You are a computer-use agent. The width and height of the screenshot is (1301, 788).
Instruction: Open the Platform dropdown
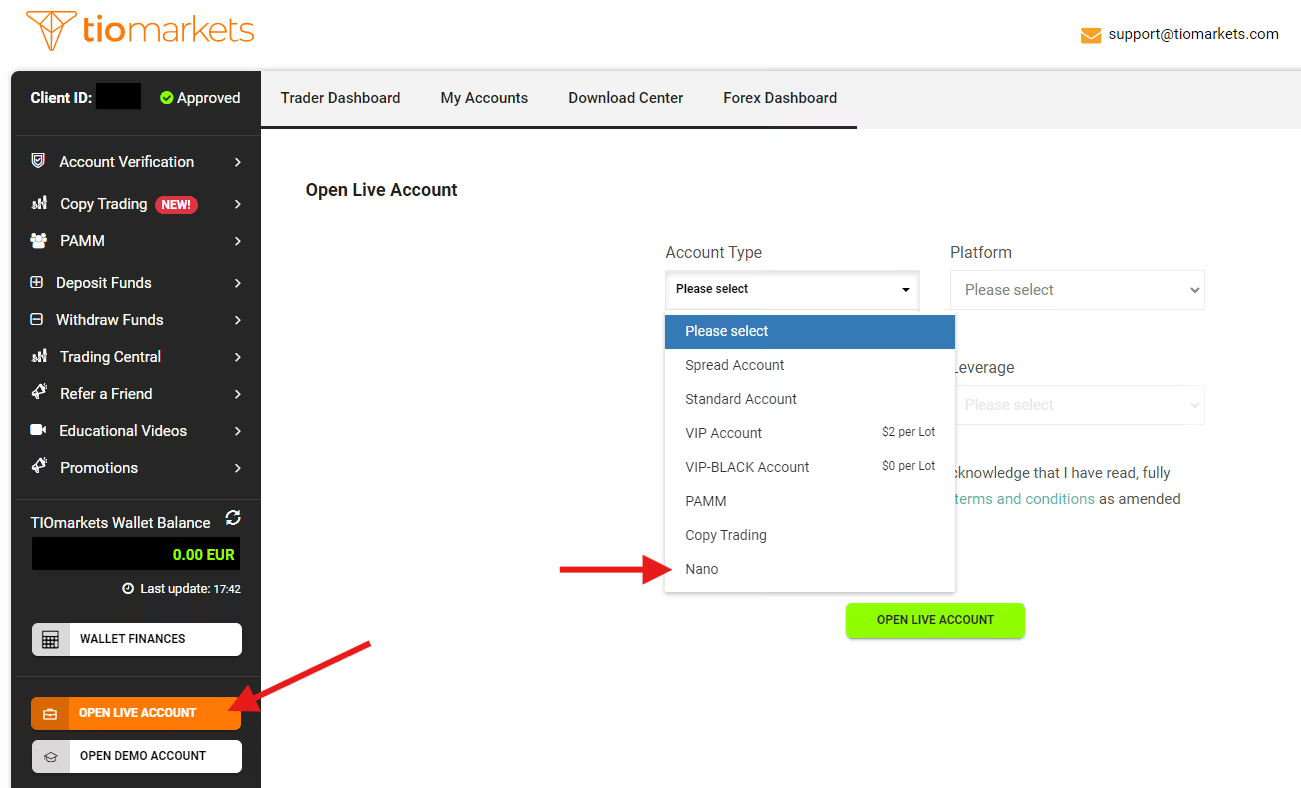[1077, 289]
